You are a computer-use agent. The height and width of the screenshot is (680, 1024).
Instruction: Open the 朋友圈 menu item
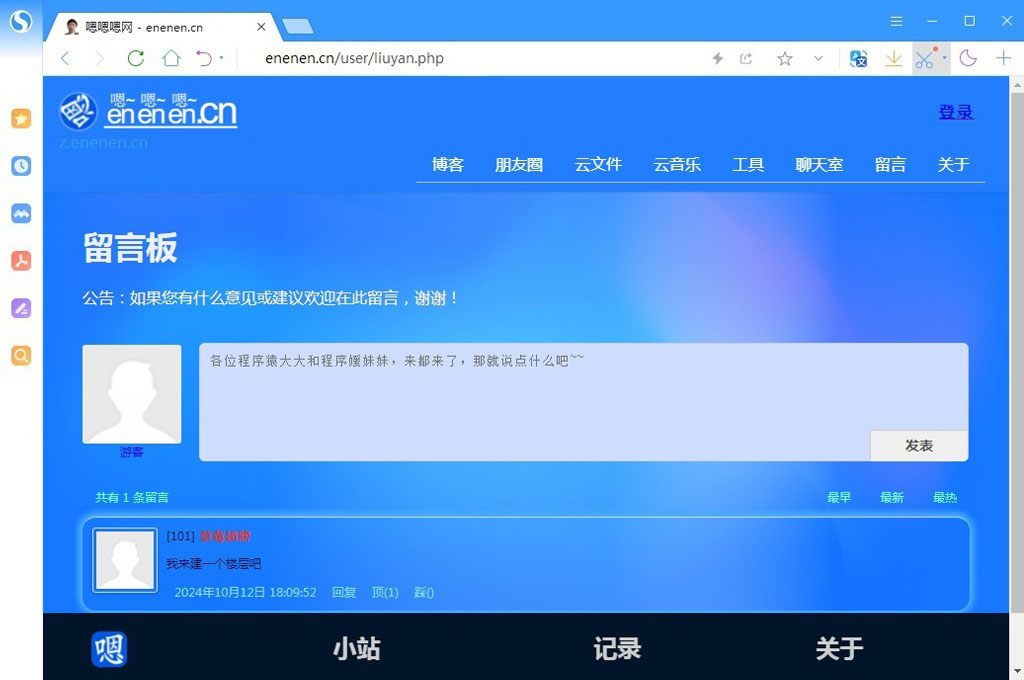coord(519,165)
